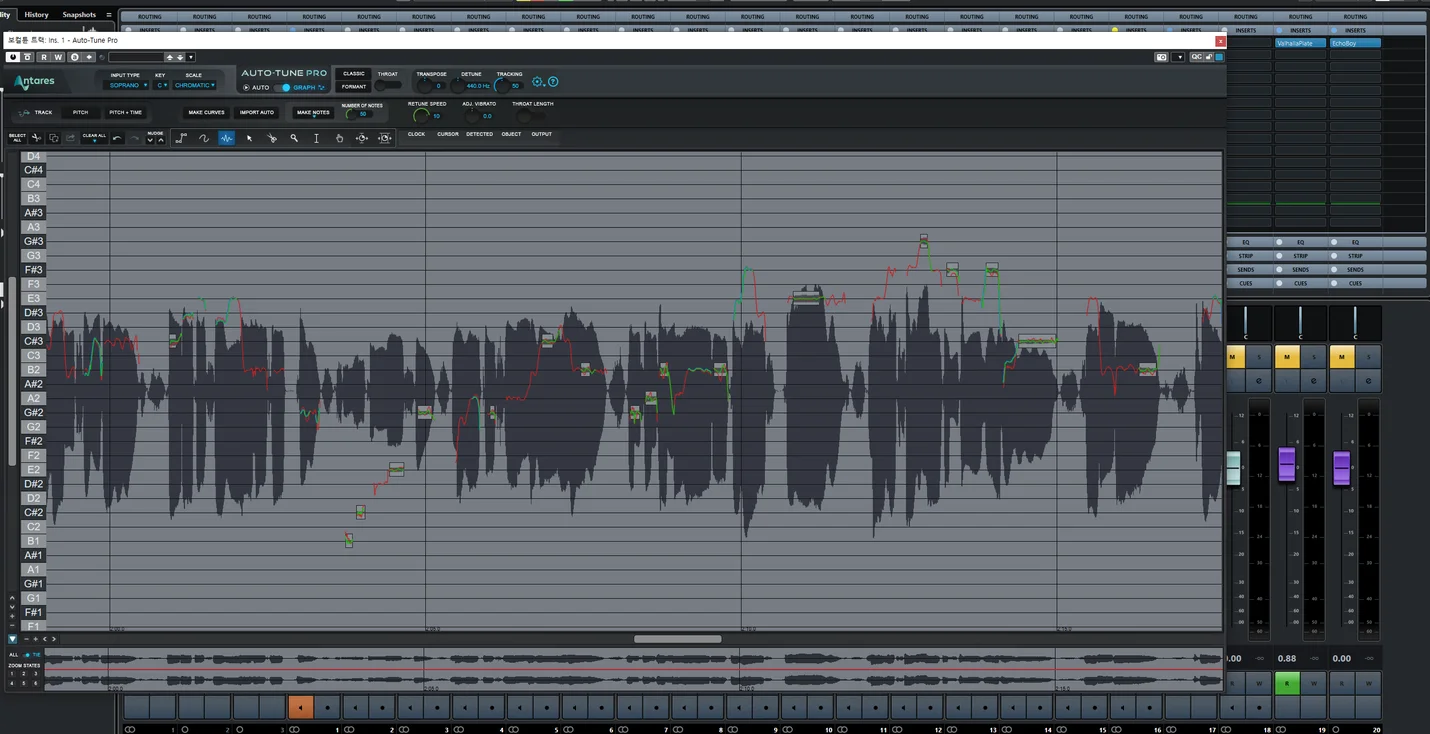Open Auto-Tune help question mark icon
This screenshot has height=734, width=1430.
[x=553, y=82]
